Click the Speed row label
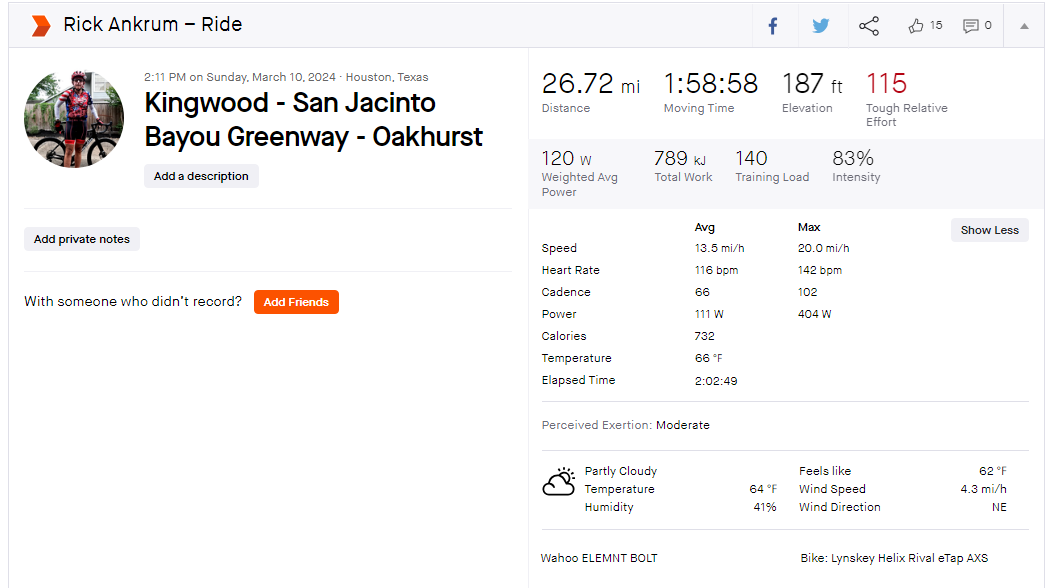Viewport: 1047px width, 588px height. pyautogui.click(x=559, y=248)
